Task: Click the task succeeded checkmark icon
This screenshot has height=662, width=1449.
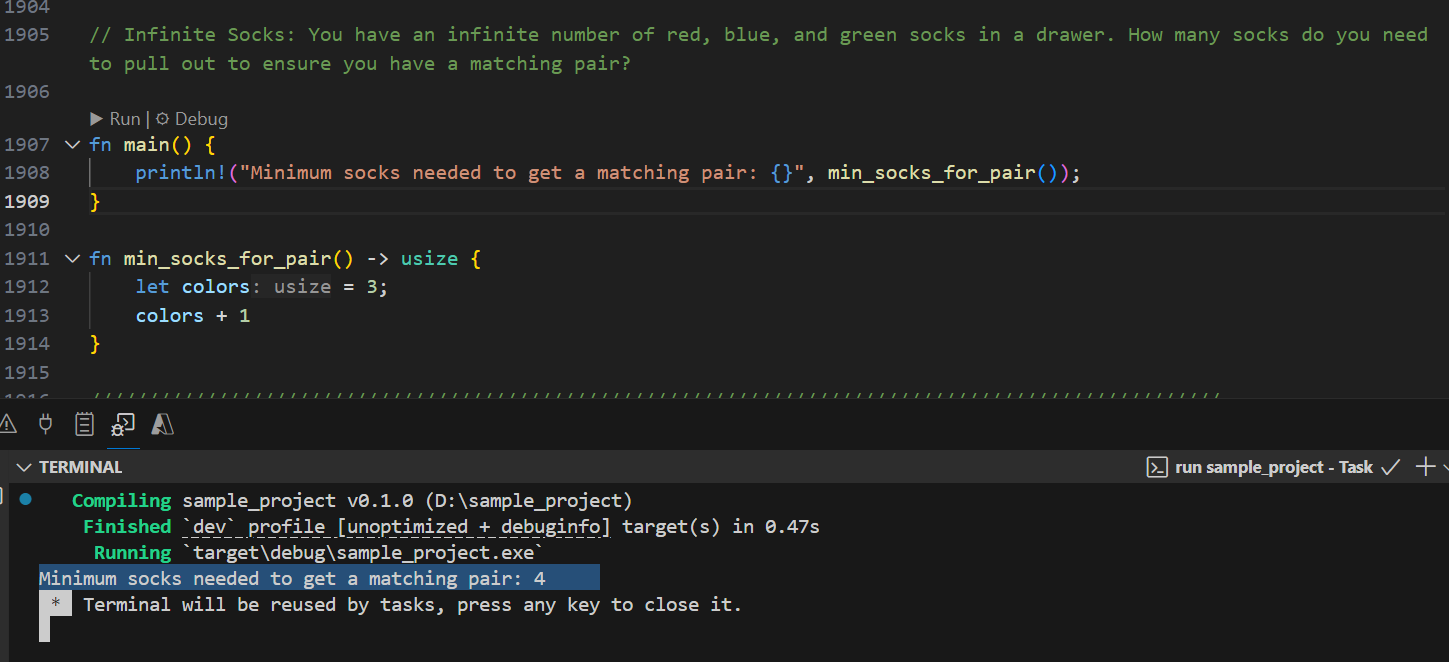Action: [1390, 467]
